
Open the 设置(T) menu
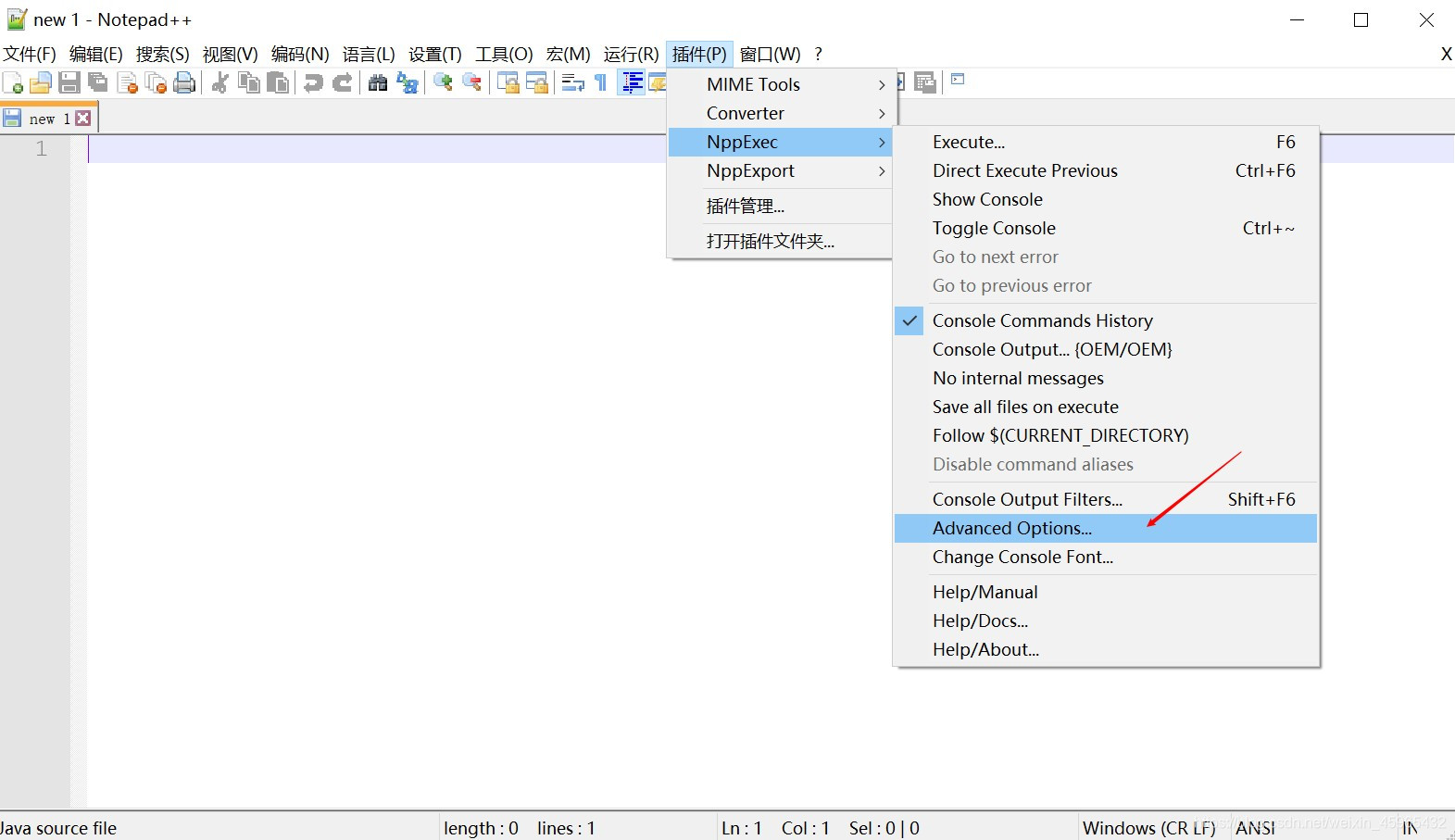point(435,54)
